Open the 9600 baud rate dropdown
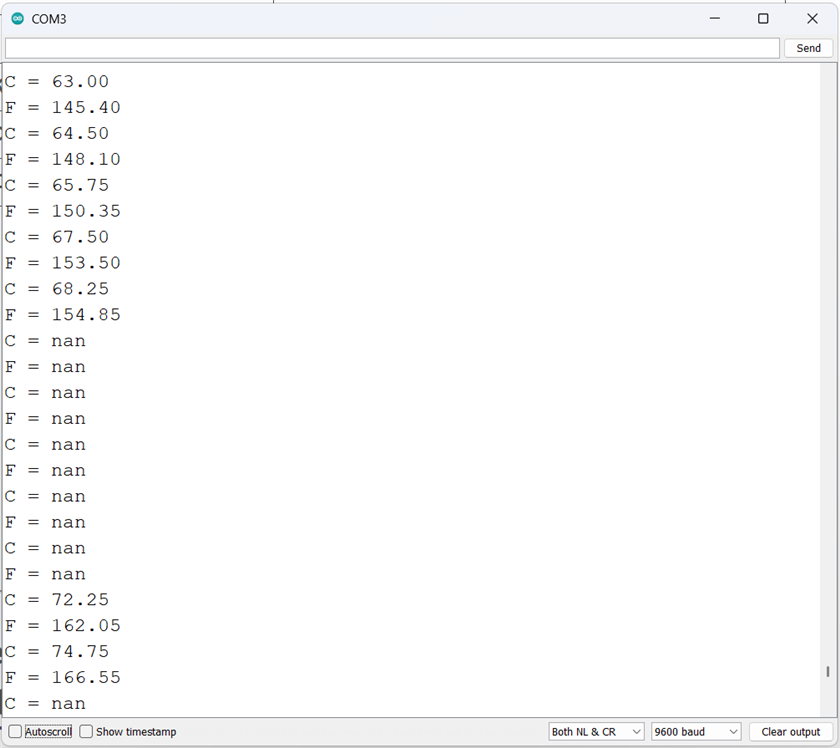 tap(696, 731)
